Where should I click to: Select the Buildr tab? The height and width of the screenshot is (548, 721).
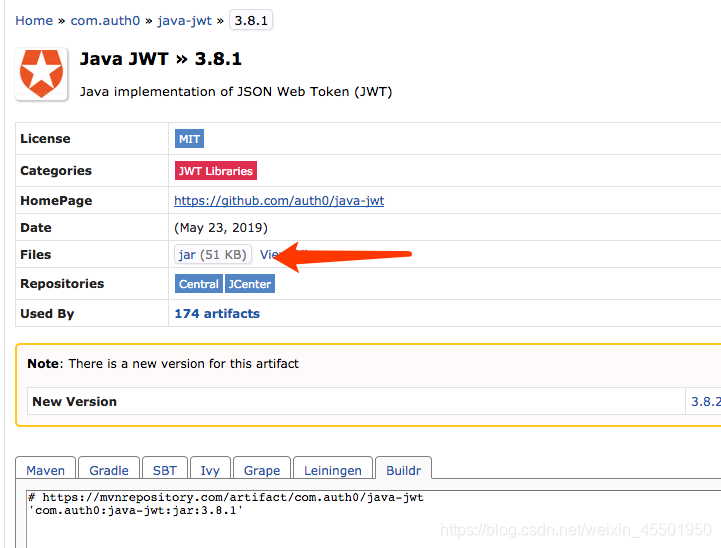(404, 469)
